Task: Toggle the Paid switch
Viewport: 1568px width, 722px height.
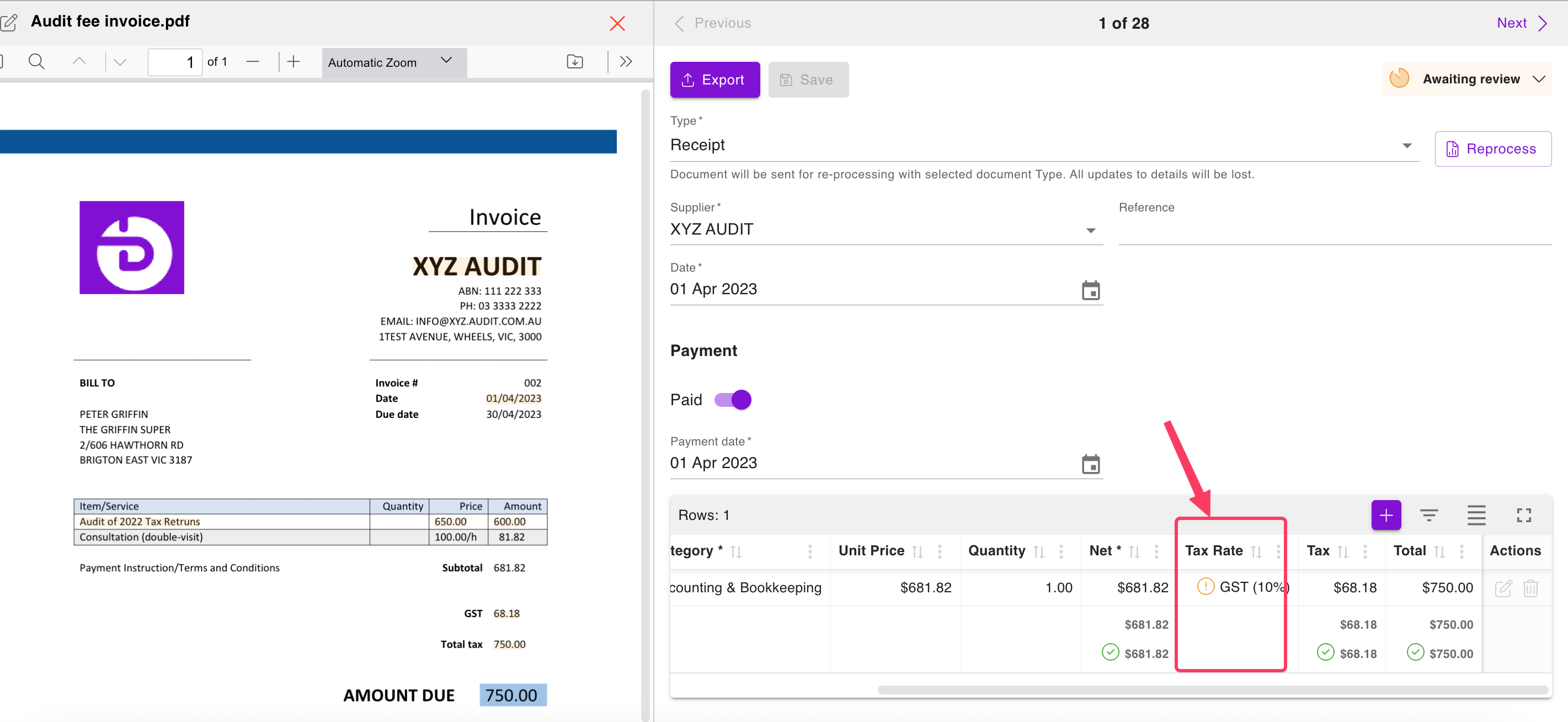Action: coord(733,400)
